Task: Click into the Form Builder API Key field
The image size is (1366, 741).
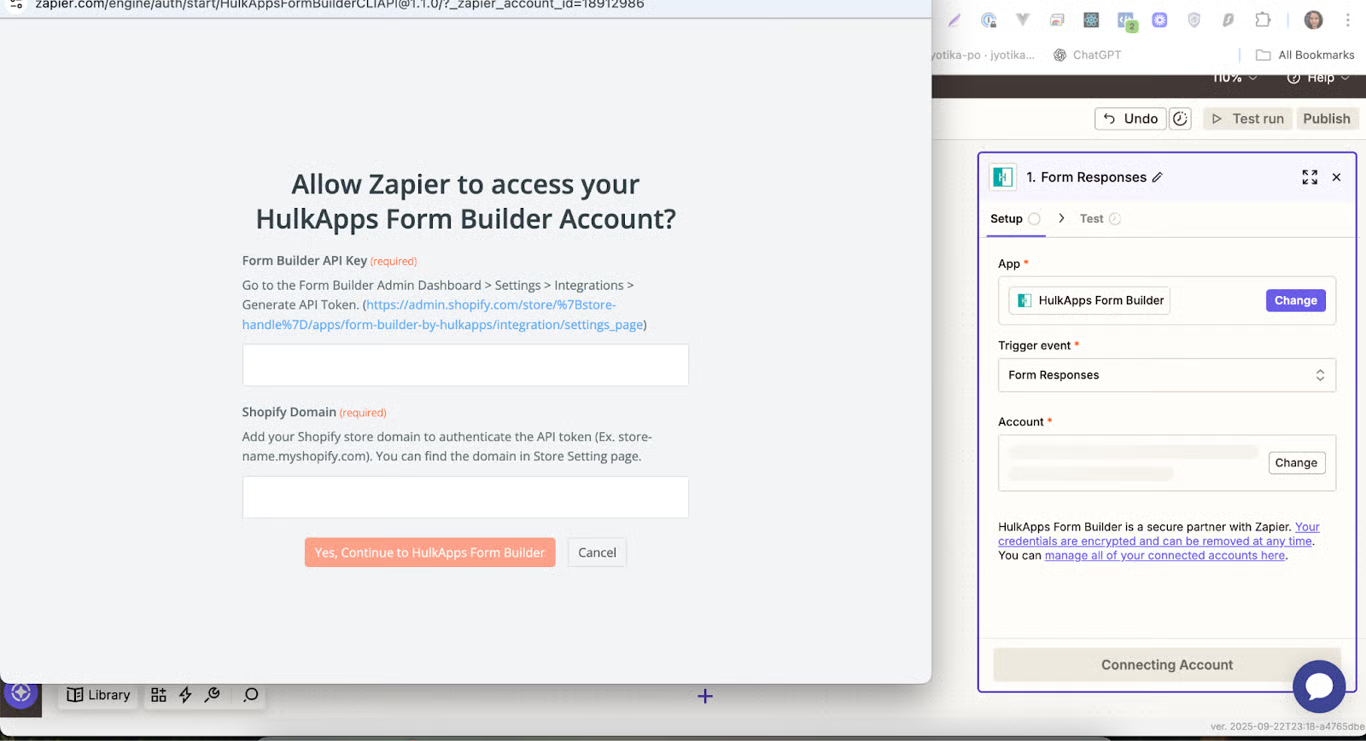Action: tap(465, 365)
